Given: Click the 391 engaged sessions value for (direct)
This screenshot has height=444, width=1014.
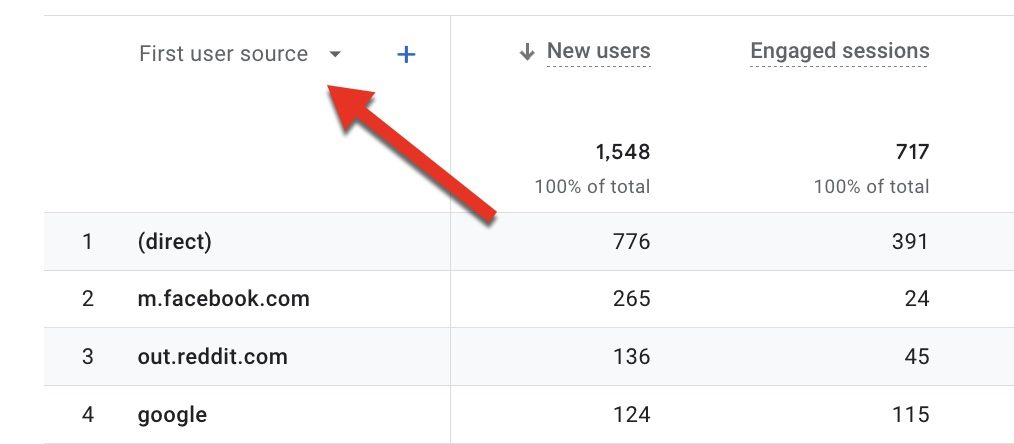Looking at the screenshot, I should (911, 241).
